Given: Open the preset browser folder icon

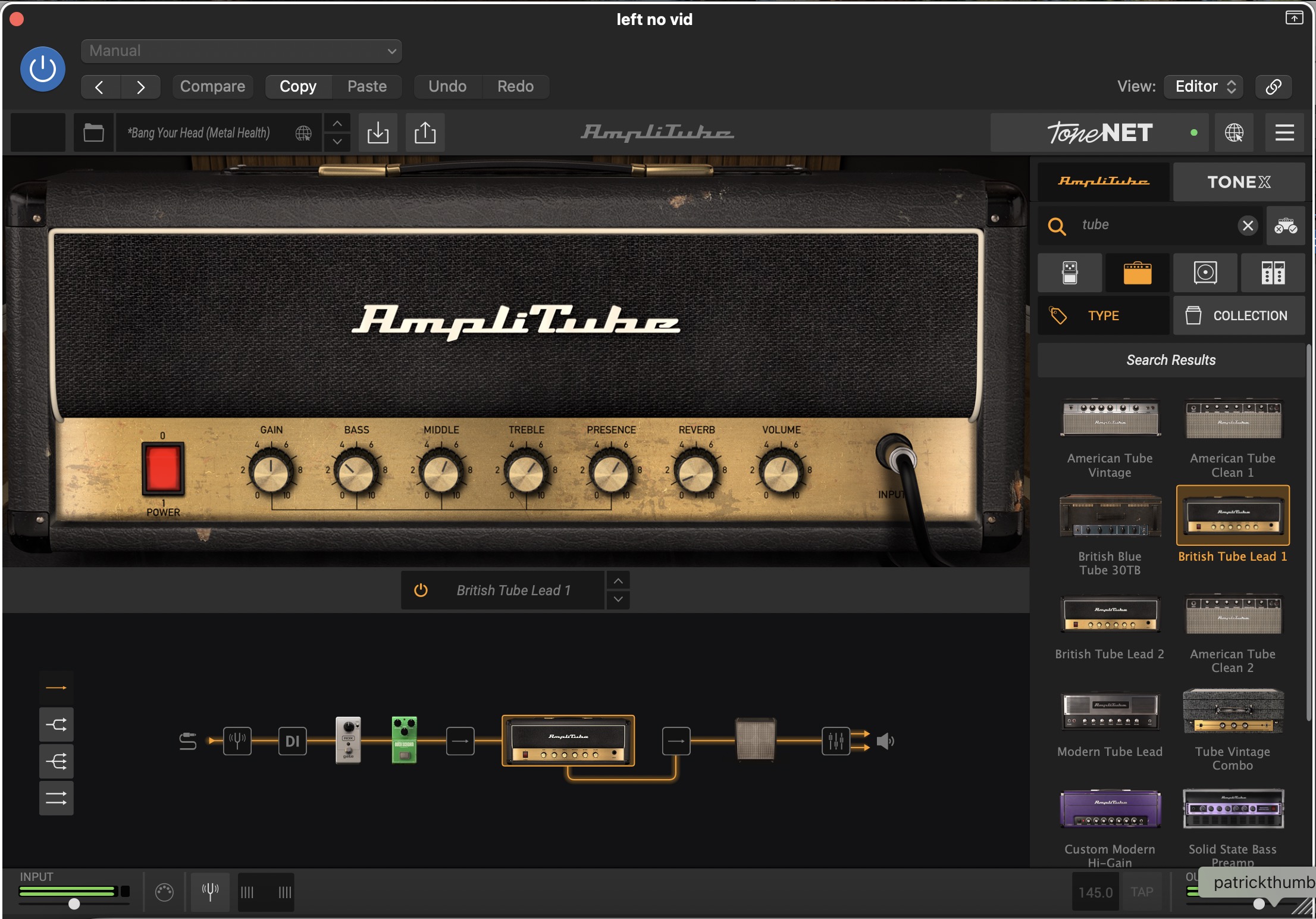Looking at the screenshot, I should click(x=93, y=132).
